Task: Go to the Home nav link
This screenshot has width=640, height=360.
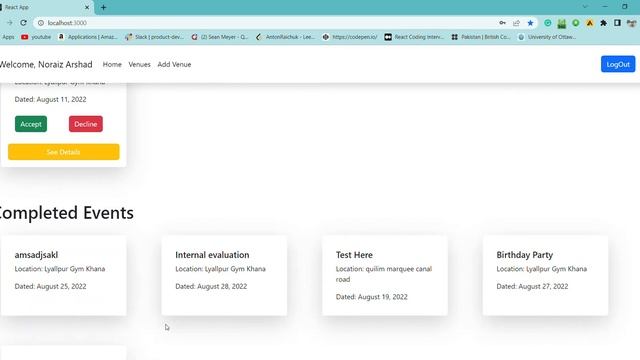Action: tap(112, 64)
